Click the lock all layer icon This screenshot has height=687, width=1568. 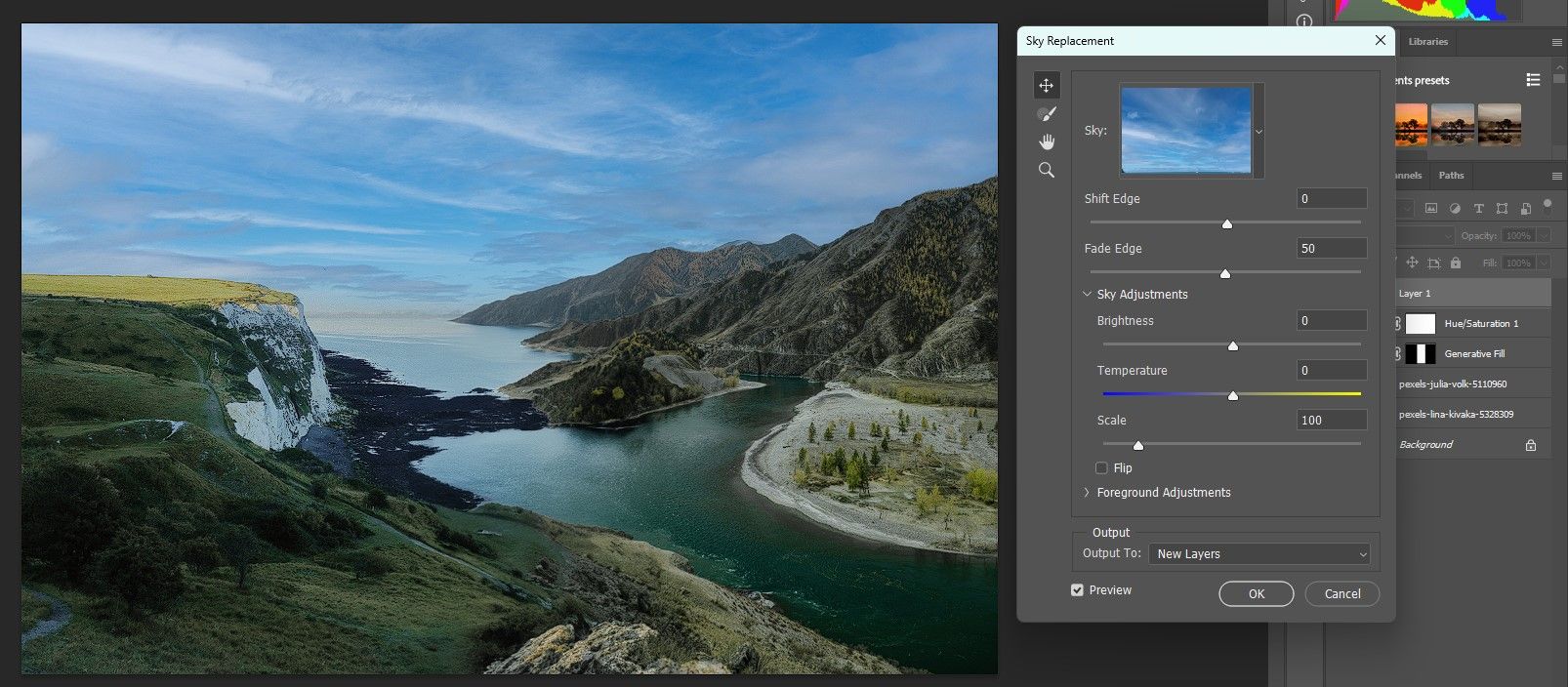tap(1456, 263)
